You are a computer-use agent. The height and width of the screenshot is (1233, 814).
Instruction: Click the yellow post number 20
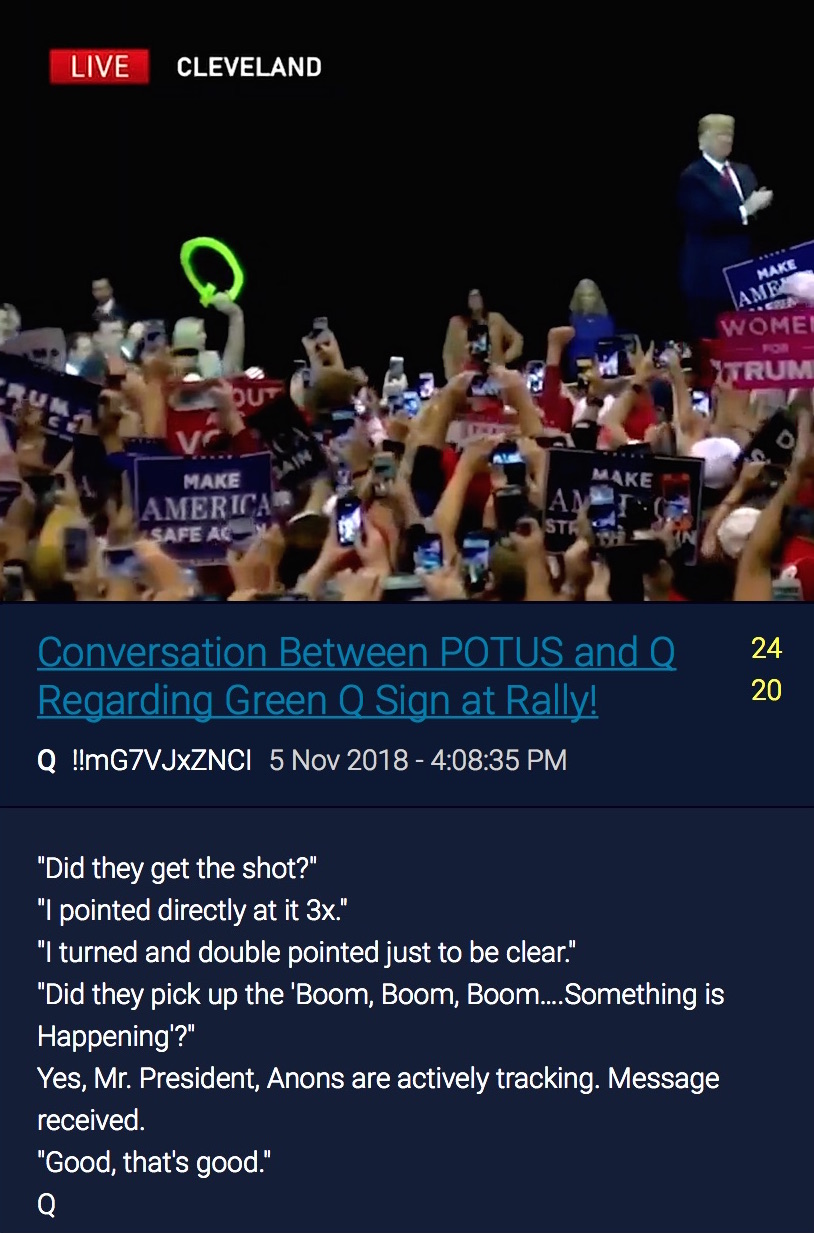(x=766, y=690)
